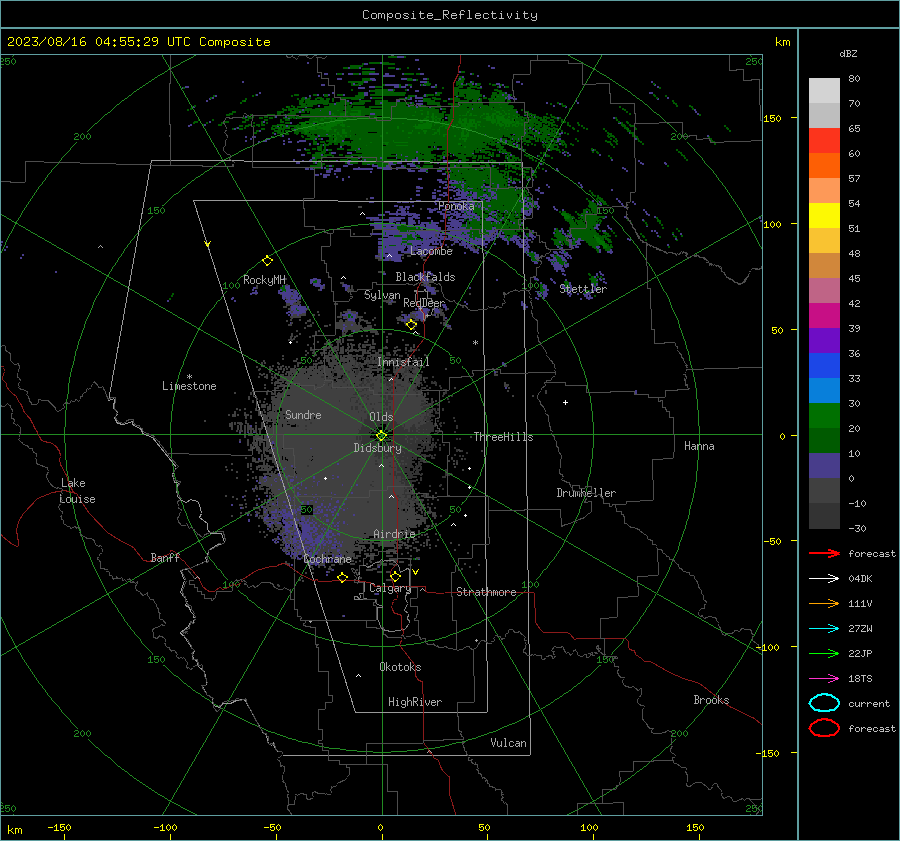The height and width of the screenshot is (841, 900).
Task: Click the magenta 18TS arrow icon
Action: (x=824, y=679)
